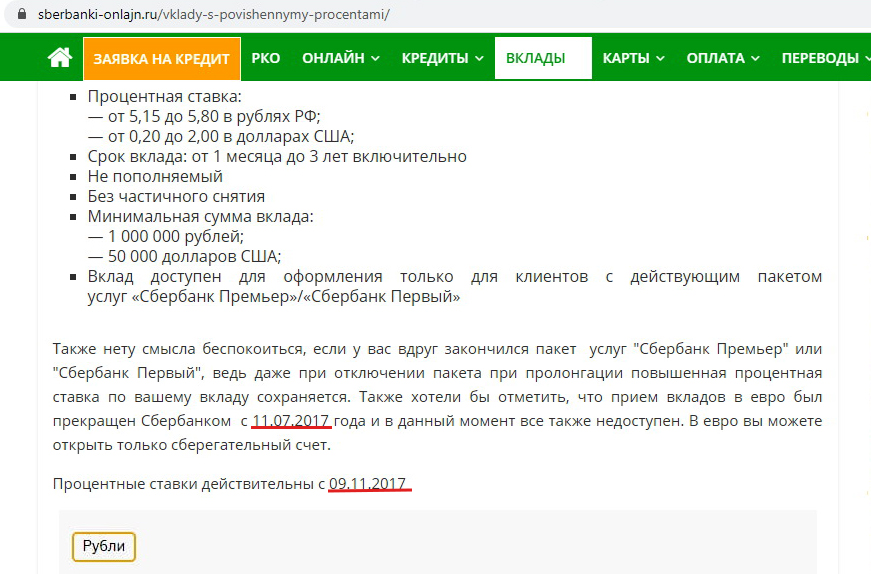The height and width of the screenshot is (574, 871).
Task: Open the ОНЛАЙН menu item
Action: coord(333,58)
